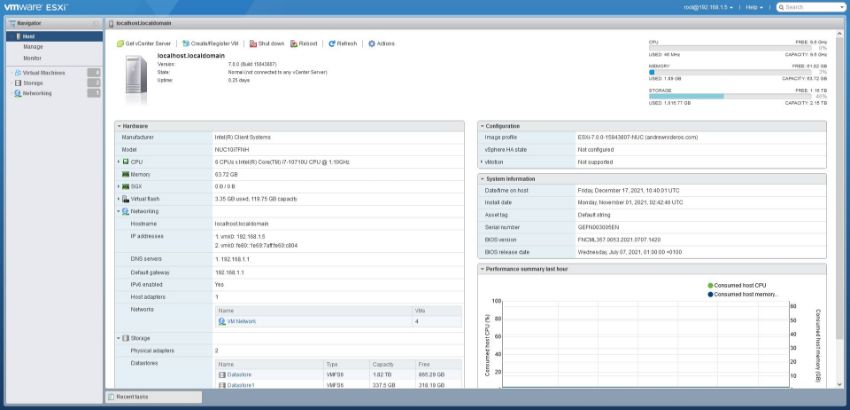850x410 pixels.
Task: Select Host in the Navigator
Action: click(x=54, y=36)
